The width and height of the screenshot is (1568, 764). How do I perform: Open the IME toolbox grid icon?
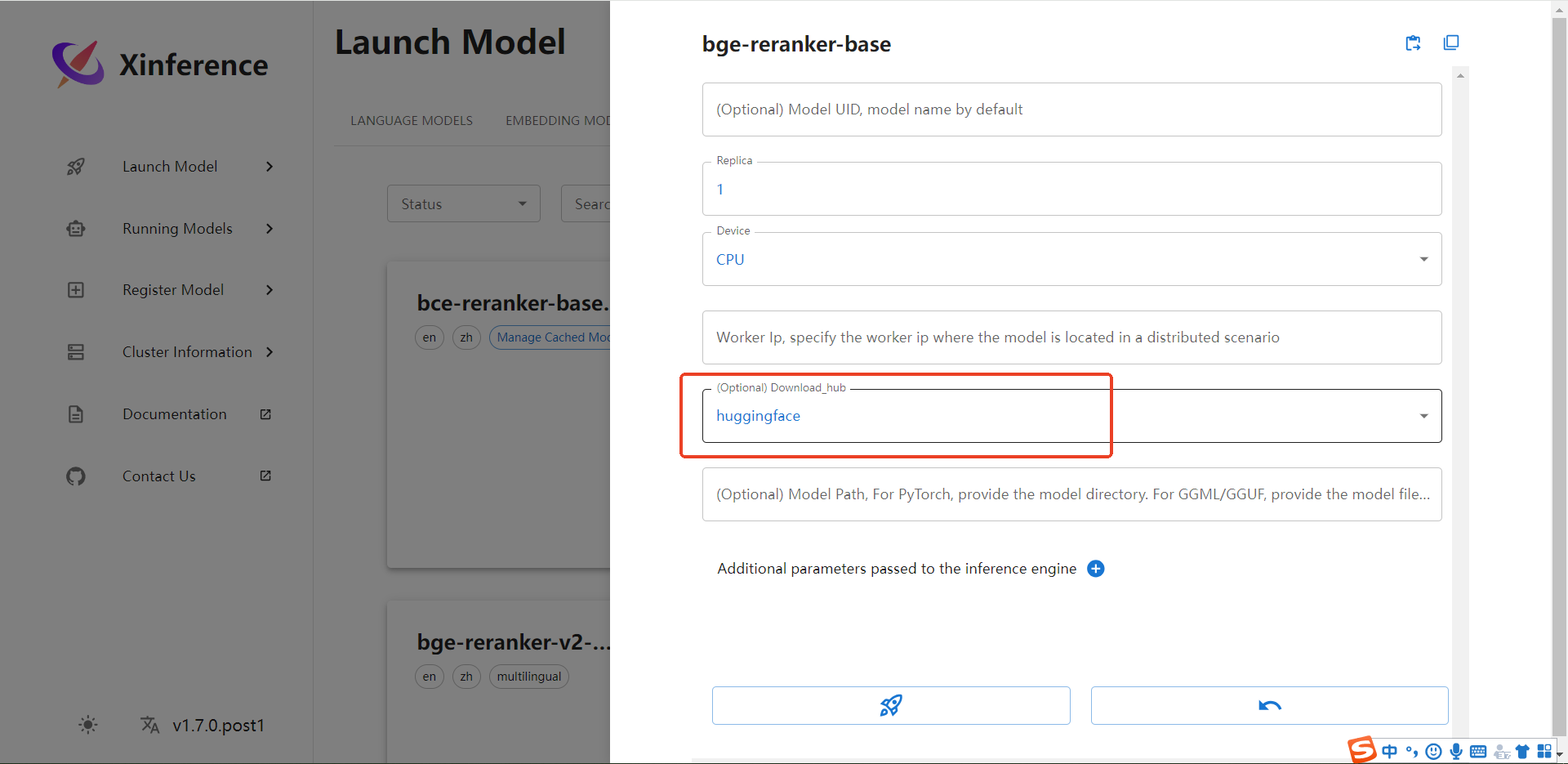pyautogui.click(x=1544, y=752)
